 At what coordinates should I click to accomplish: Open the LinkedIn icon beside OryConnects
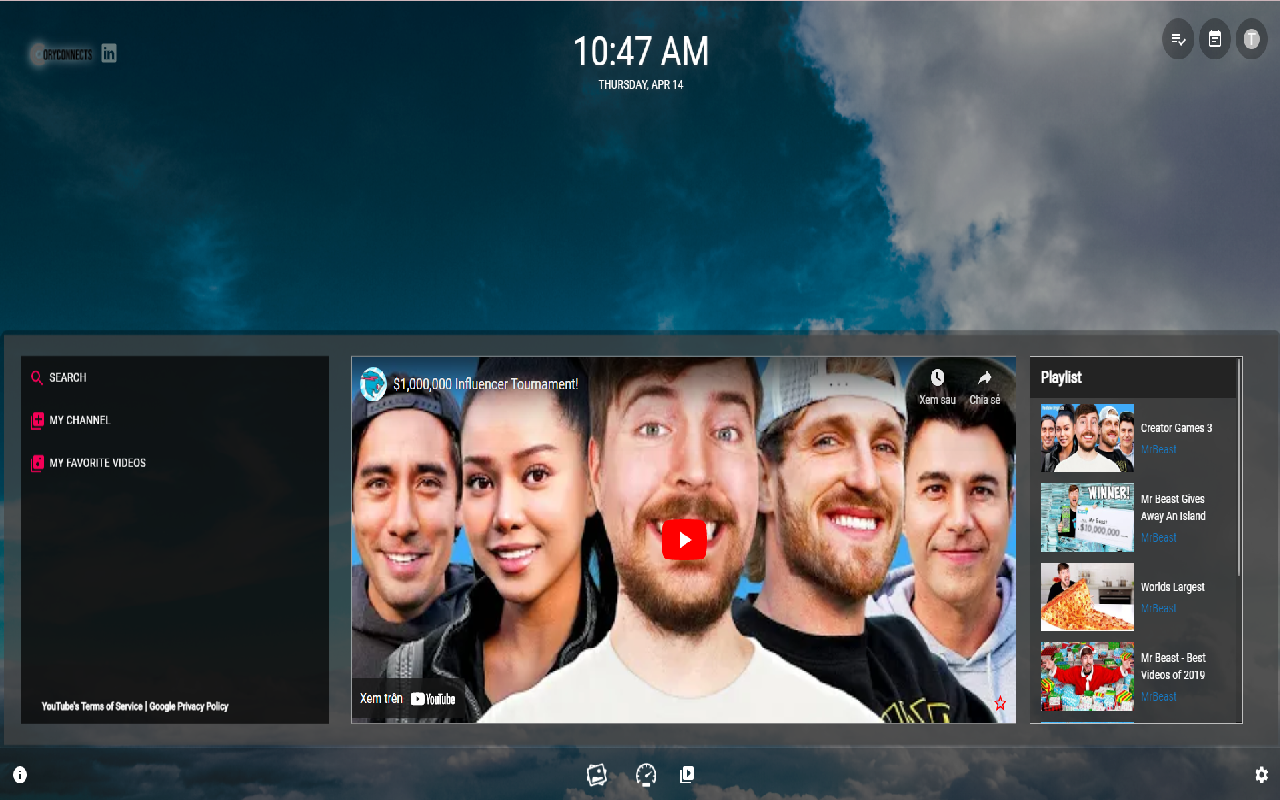click(109, 54)
